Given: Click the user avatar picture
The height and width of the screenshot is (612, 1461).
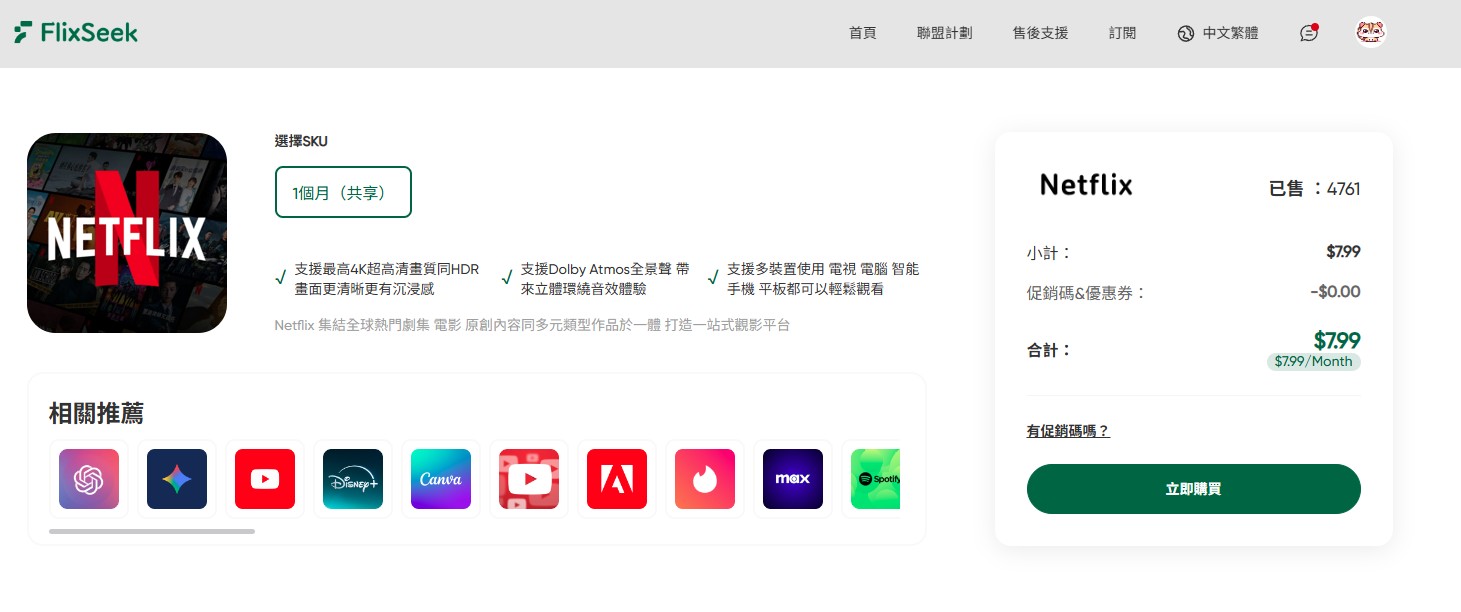Looking at the screenshot, I should [1371, 33].
